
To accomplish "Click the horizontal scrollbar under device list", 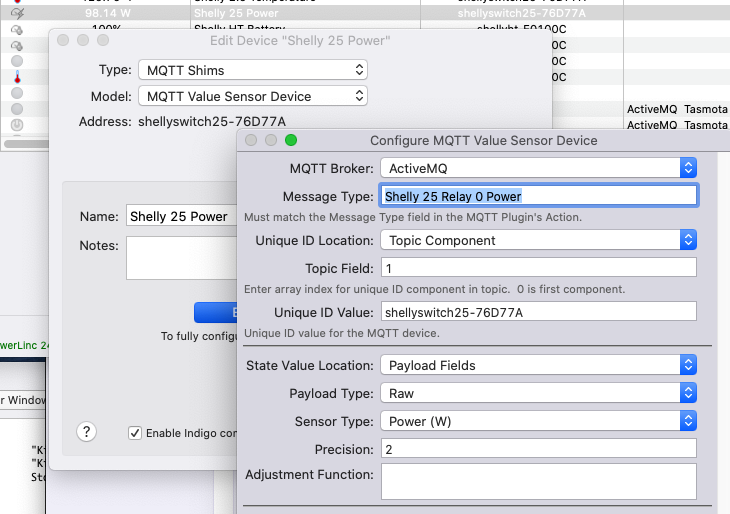I will tap(26, 144).
